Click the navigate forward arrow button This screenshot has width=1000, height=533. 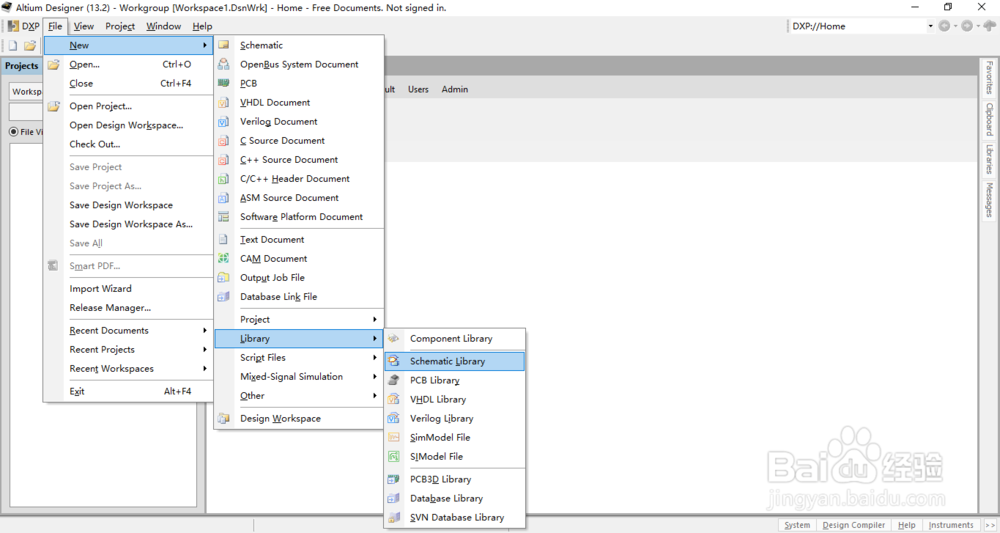(x=967, y=26)
